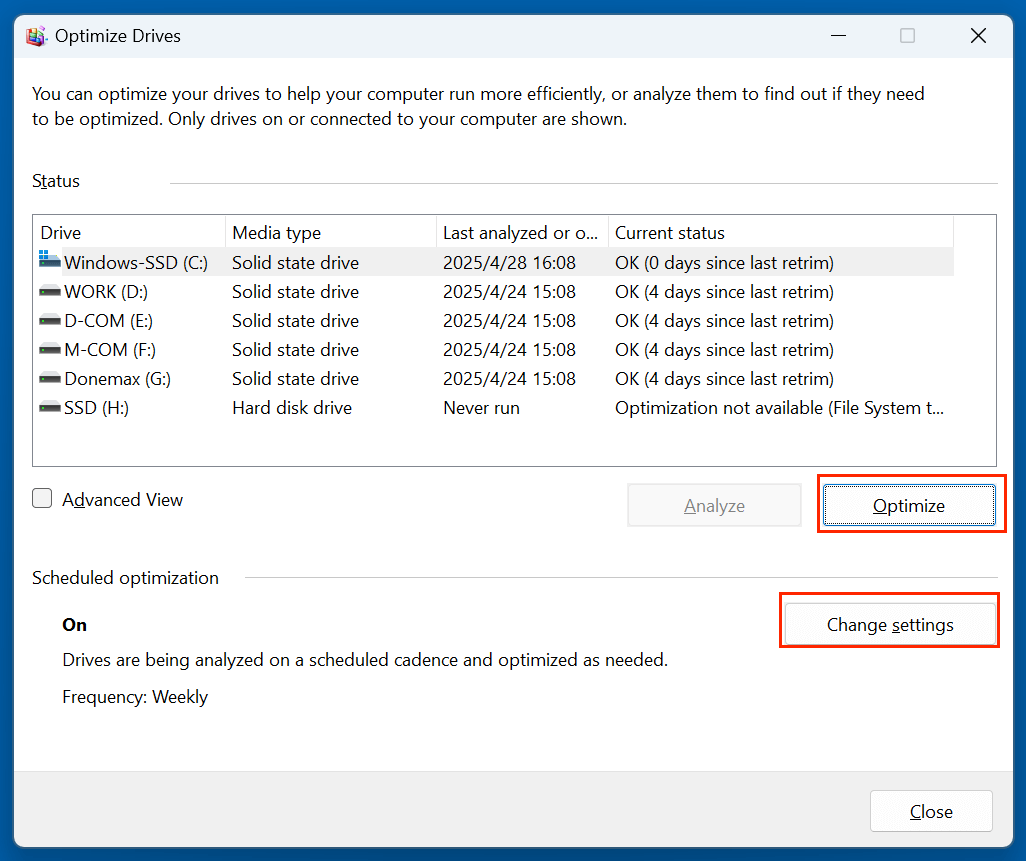Image resolution: width=1026 pixels, height=861 pixels.
Task: Enable the Advanced View checkbox
Action: pyautogui.click(x=42, y=498)
